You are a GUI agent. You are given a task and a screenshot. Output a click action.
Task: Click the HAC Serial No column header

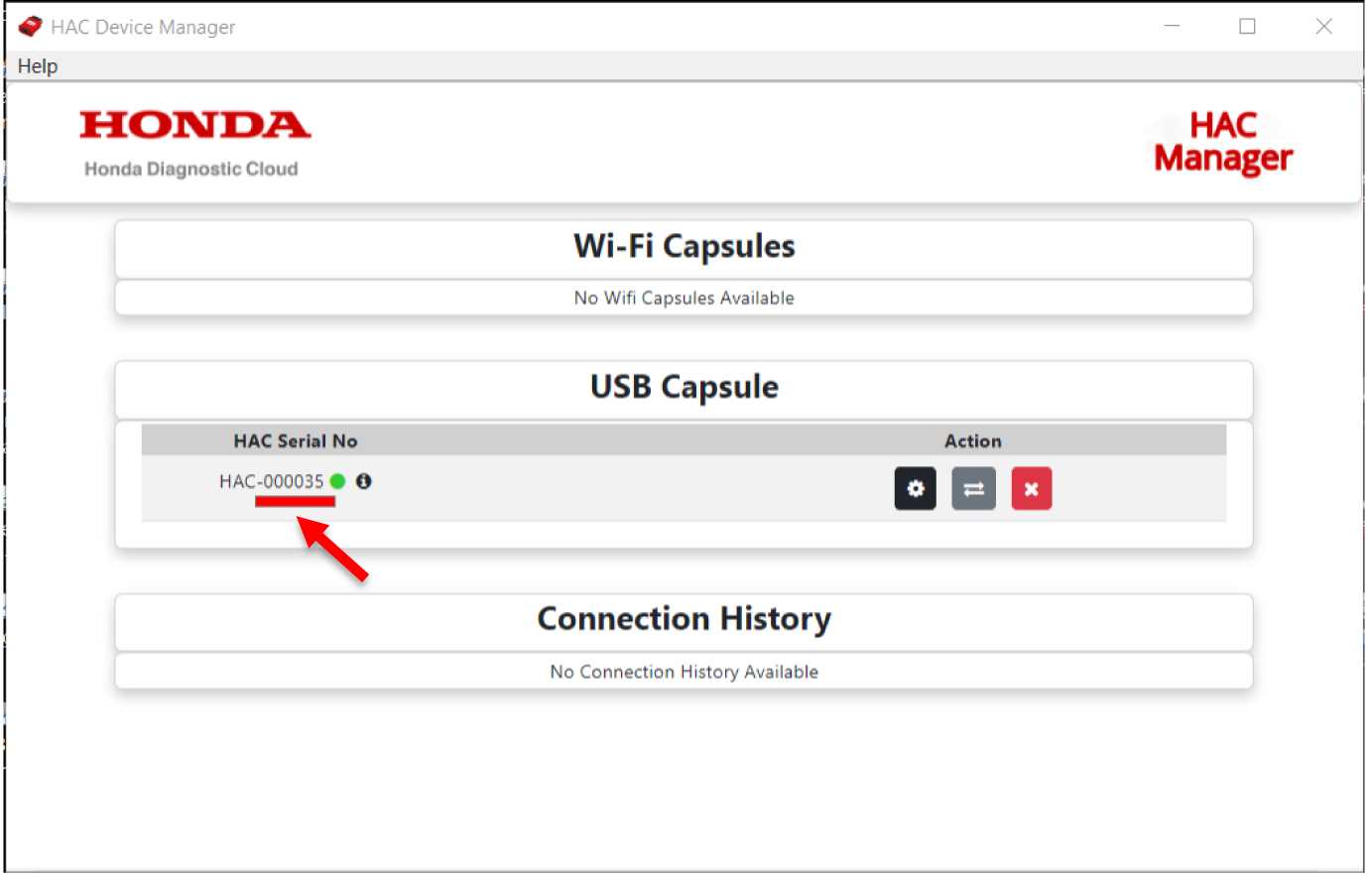pyautogui.click(x=296, y=441)
